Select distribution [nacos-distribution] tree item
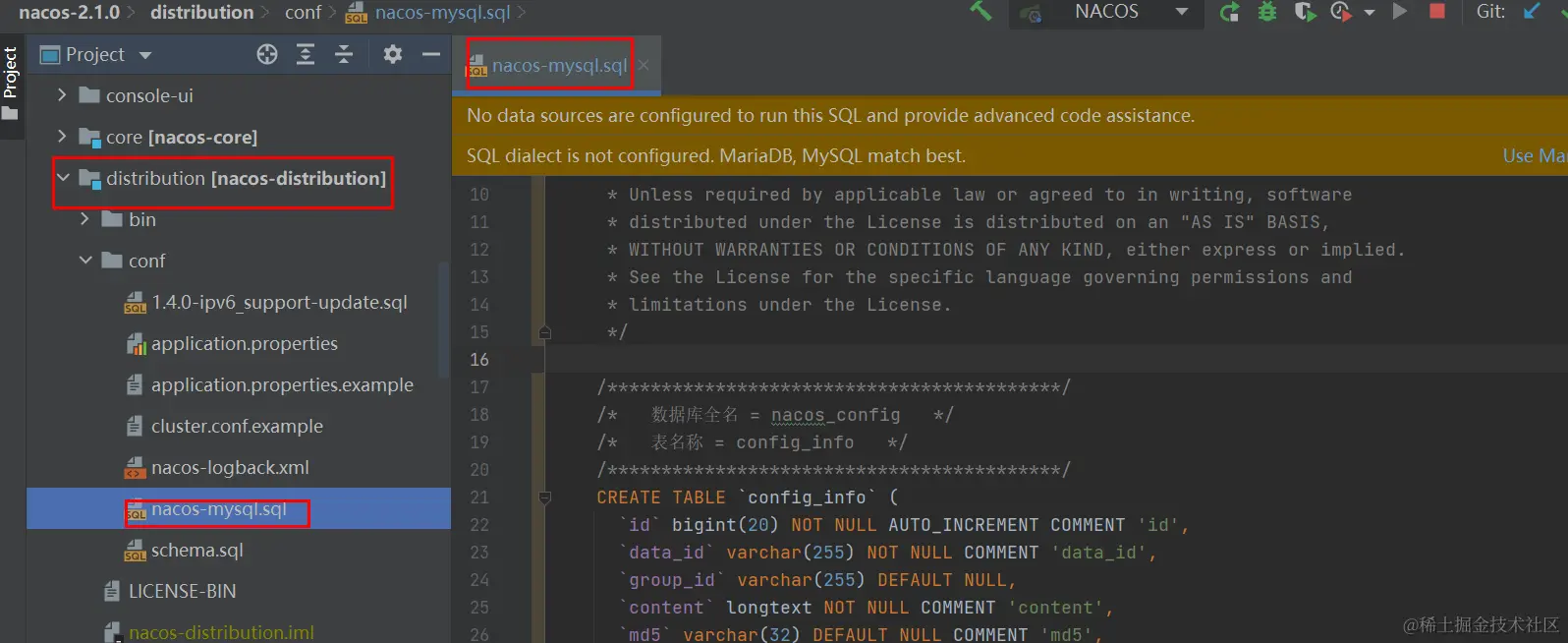This screenshot has height=643, width=1568. (x=246, y=178)
